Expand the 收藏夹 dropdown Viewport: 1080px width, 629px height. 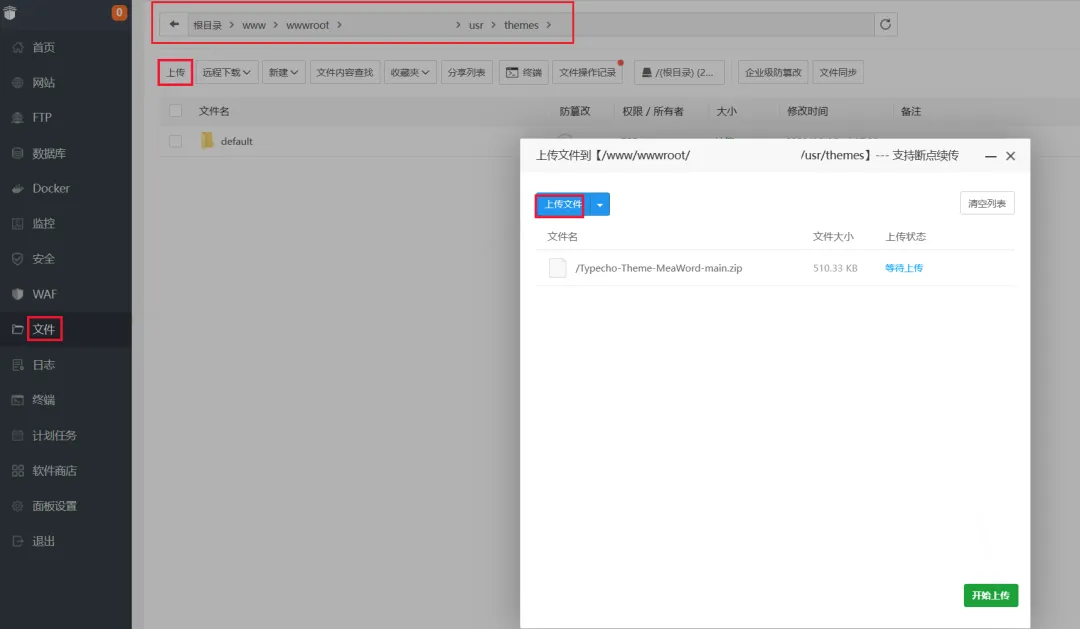pos(410,72)
